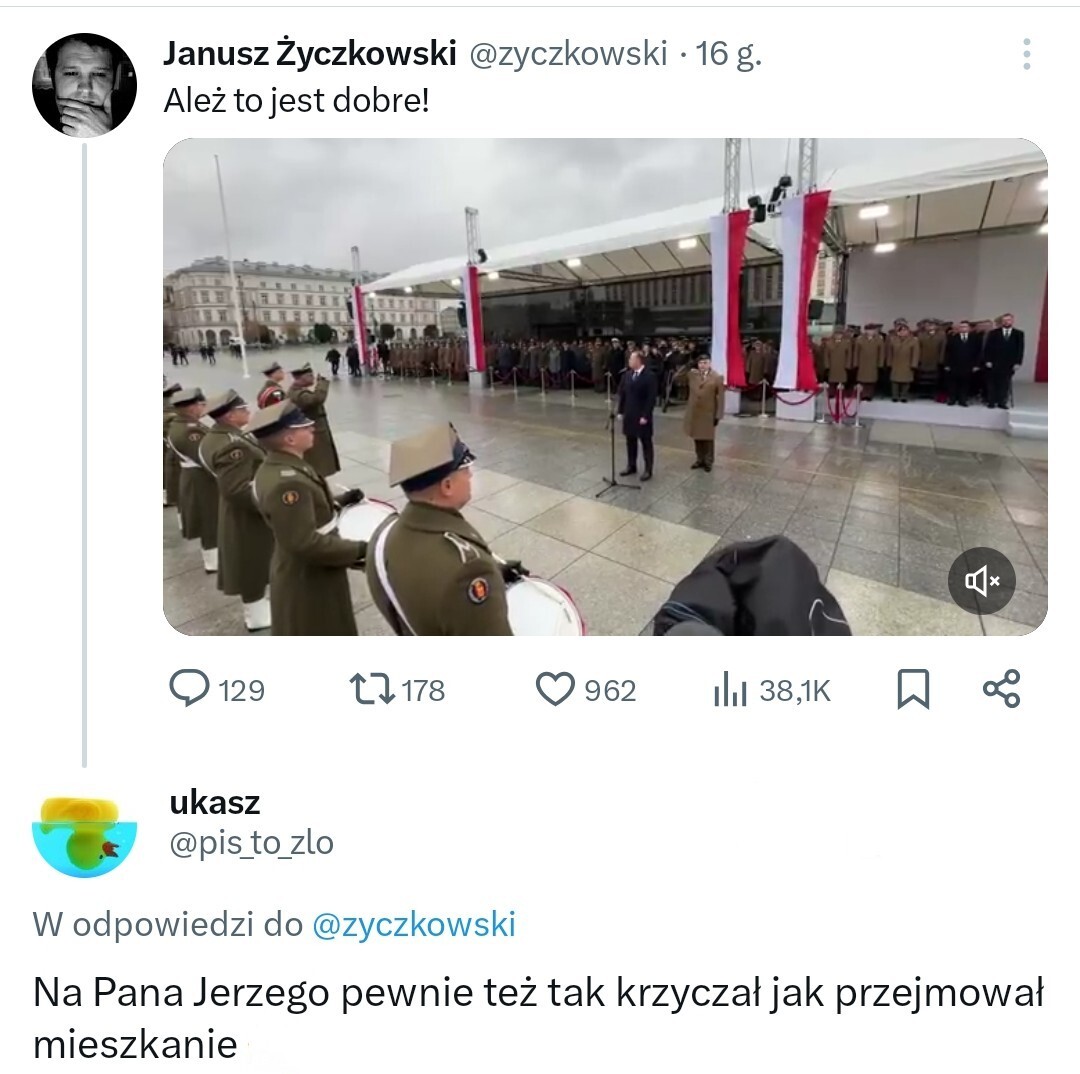
Task: Play the embedded military ceremony video
Action: [x=605, y=386]
